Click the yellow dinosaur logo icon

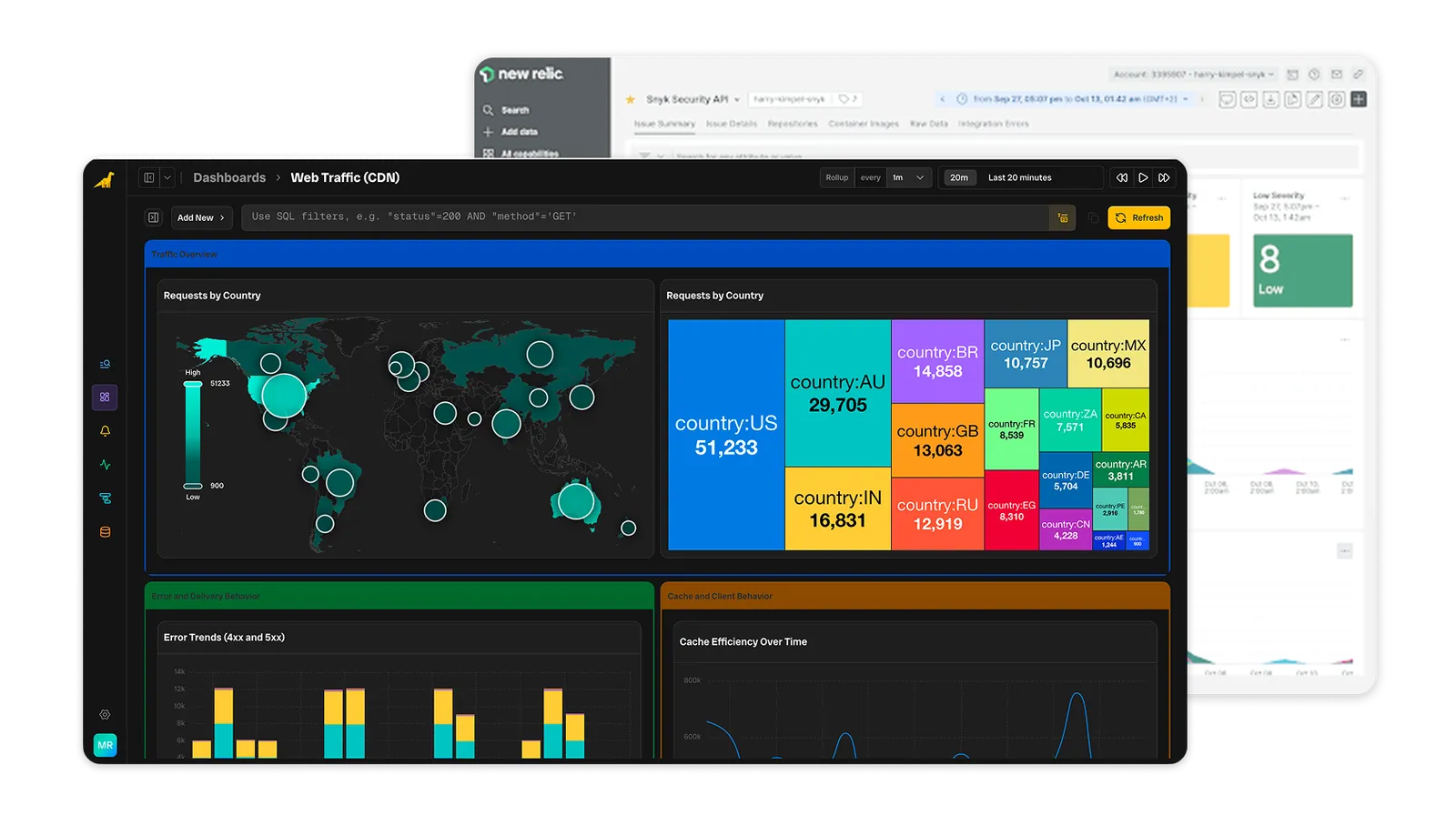click(x=105, y=179)
